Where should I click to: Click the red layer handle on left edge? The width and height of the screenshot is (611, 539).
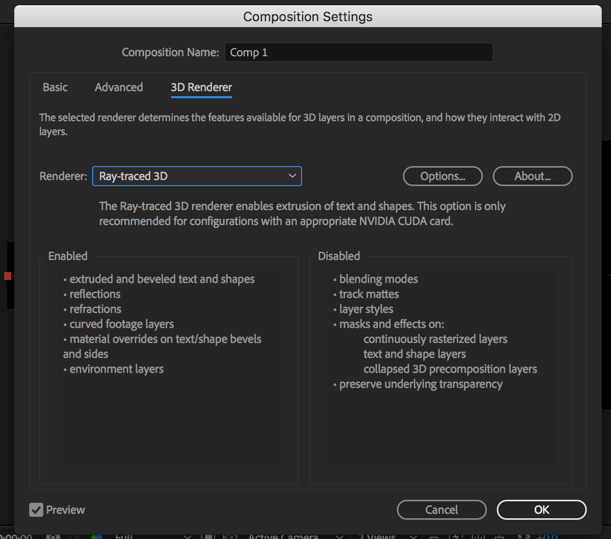coord(7,275)
